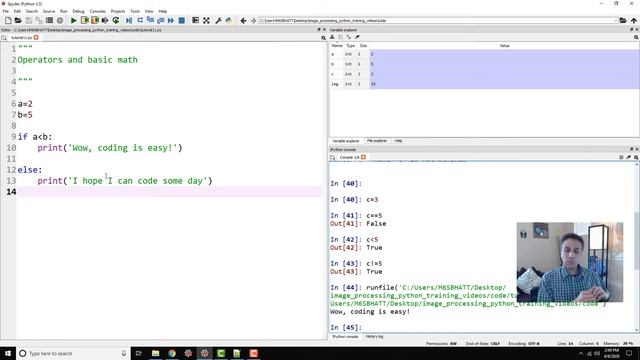This screenshot has width=640, height=360.
Task: Open Variable explorer options gear icon
Action: coord(636,37)
